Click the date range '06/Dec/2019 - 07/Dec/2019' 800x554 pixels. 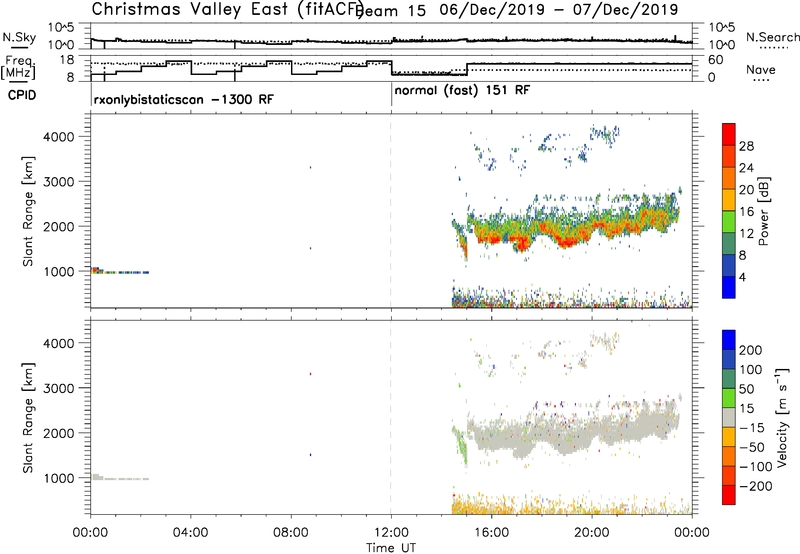point(559,9)
